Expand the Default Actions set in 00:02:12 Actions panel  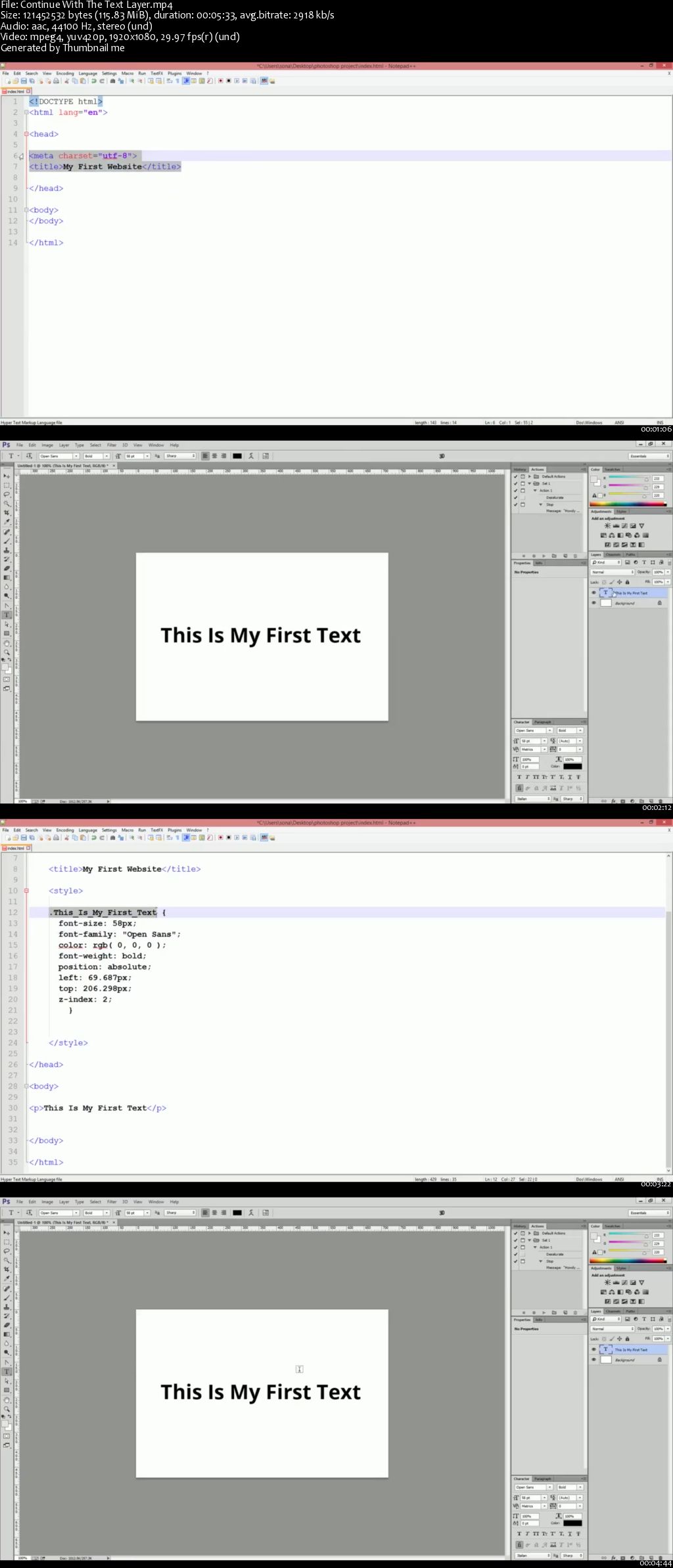pyautogui.click(x=529, y=476)
